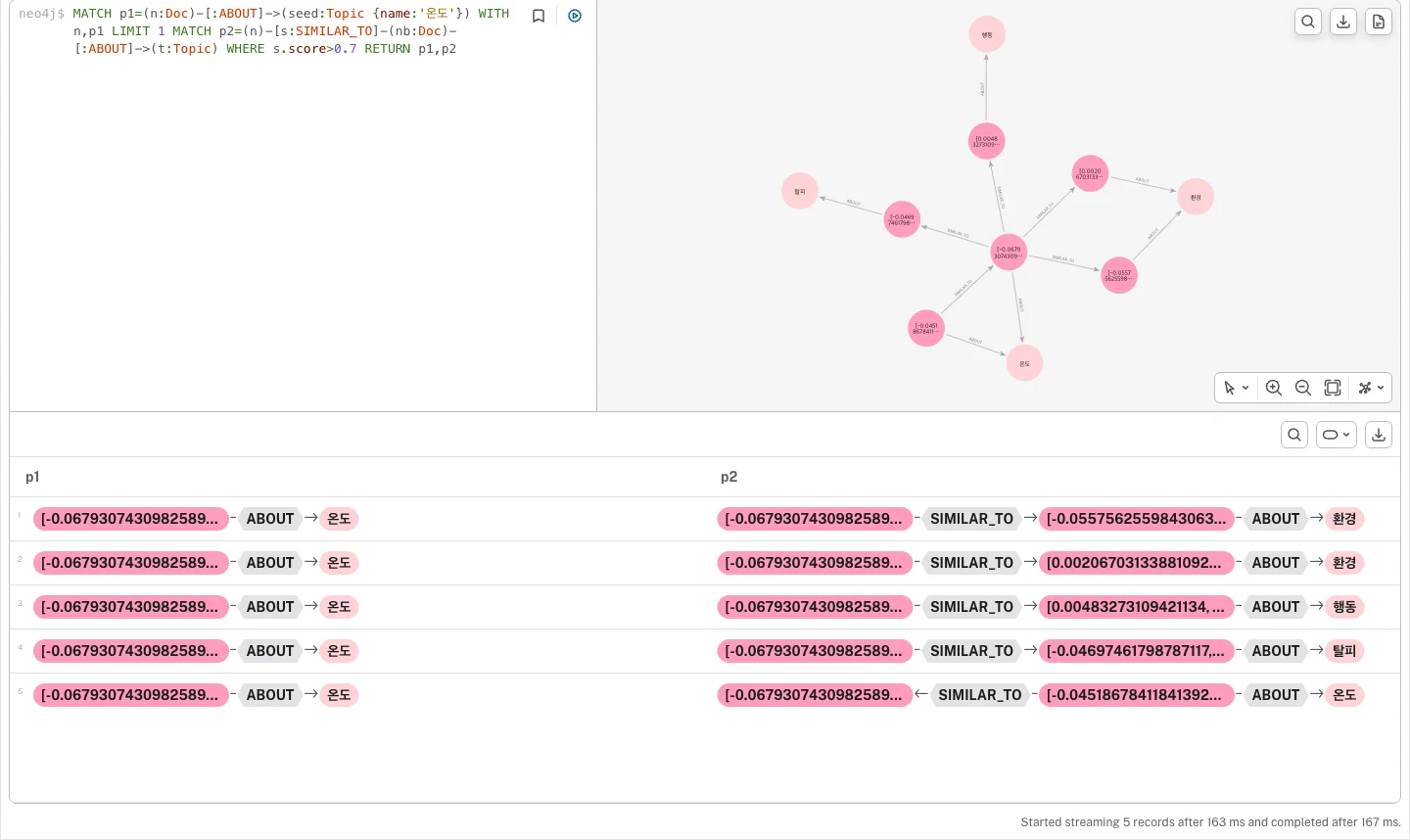Image resolution: width=1410 pixels, height=840 pixels.
Task: Click [0.00483273109421134 node chip in p2
Action: click(x=1136, y=607)
